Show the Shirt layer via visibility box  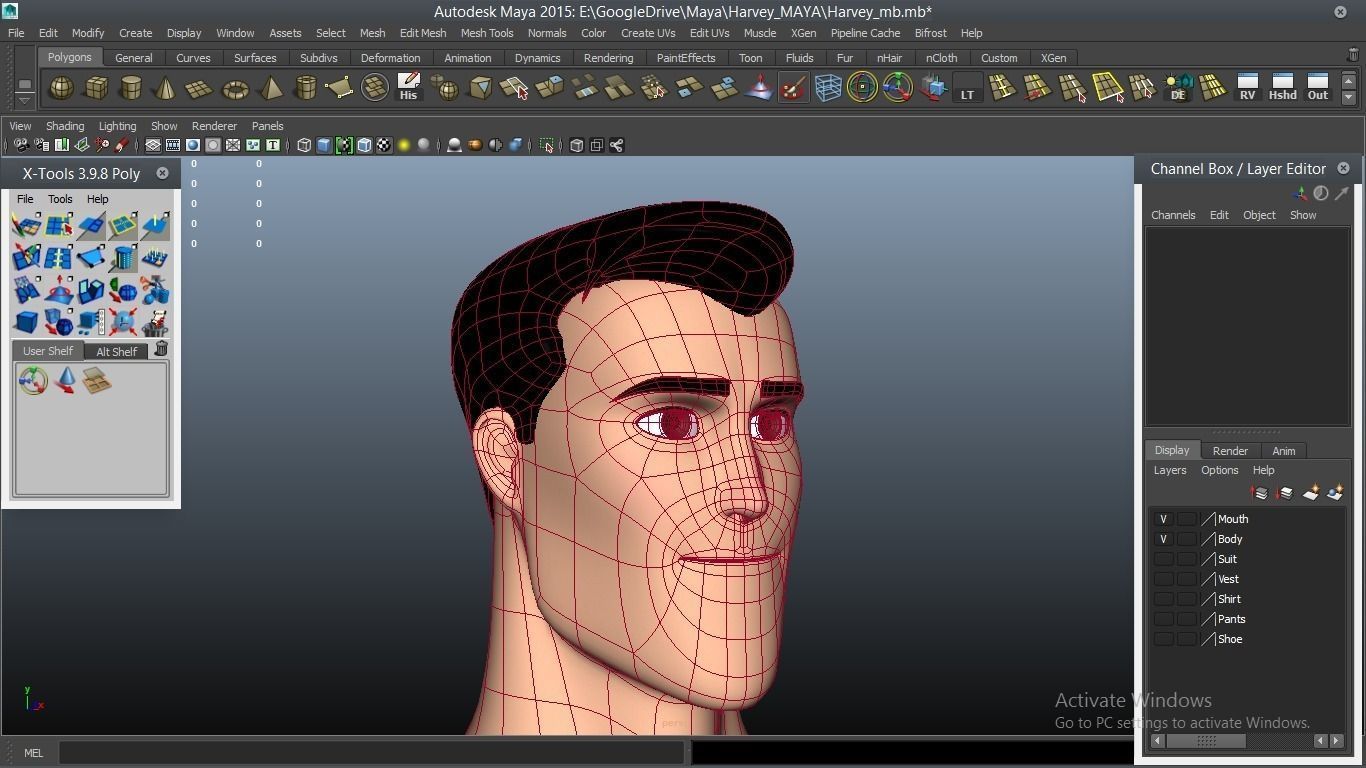click(x=1163, y=599)
